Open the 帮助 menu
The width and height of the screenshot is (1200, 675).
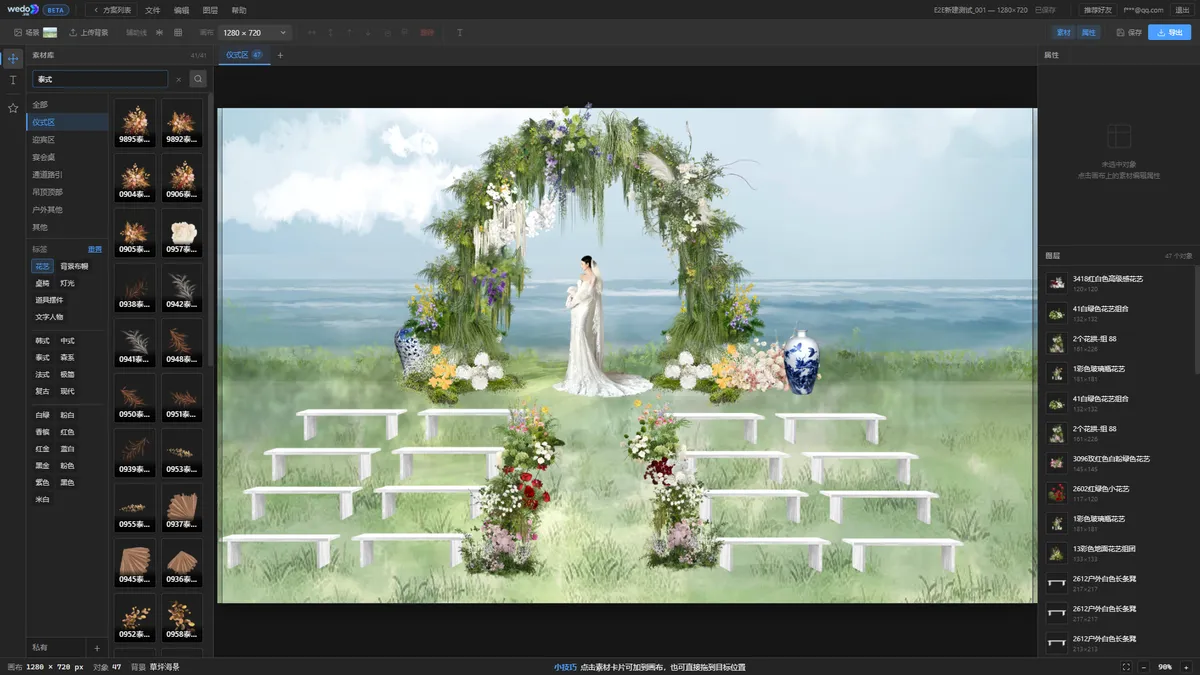[x=239, y=10]
